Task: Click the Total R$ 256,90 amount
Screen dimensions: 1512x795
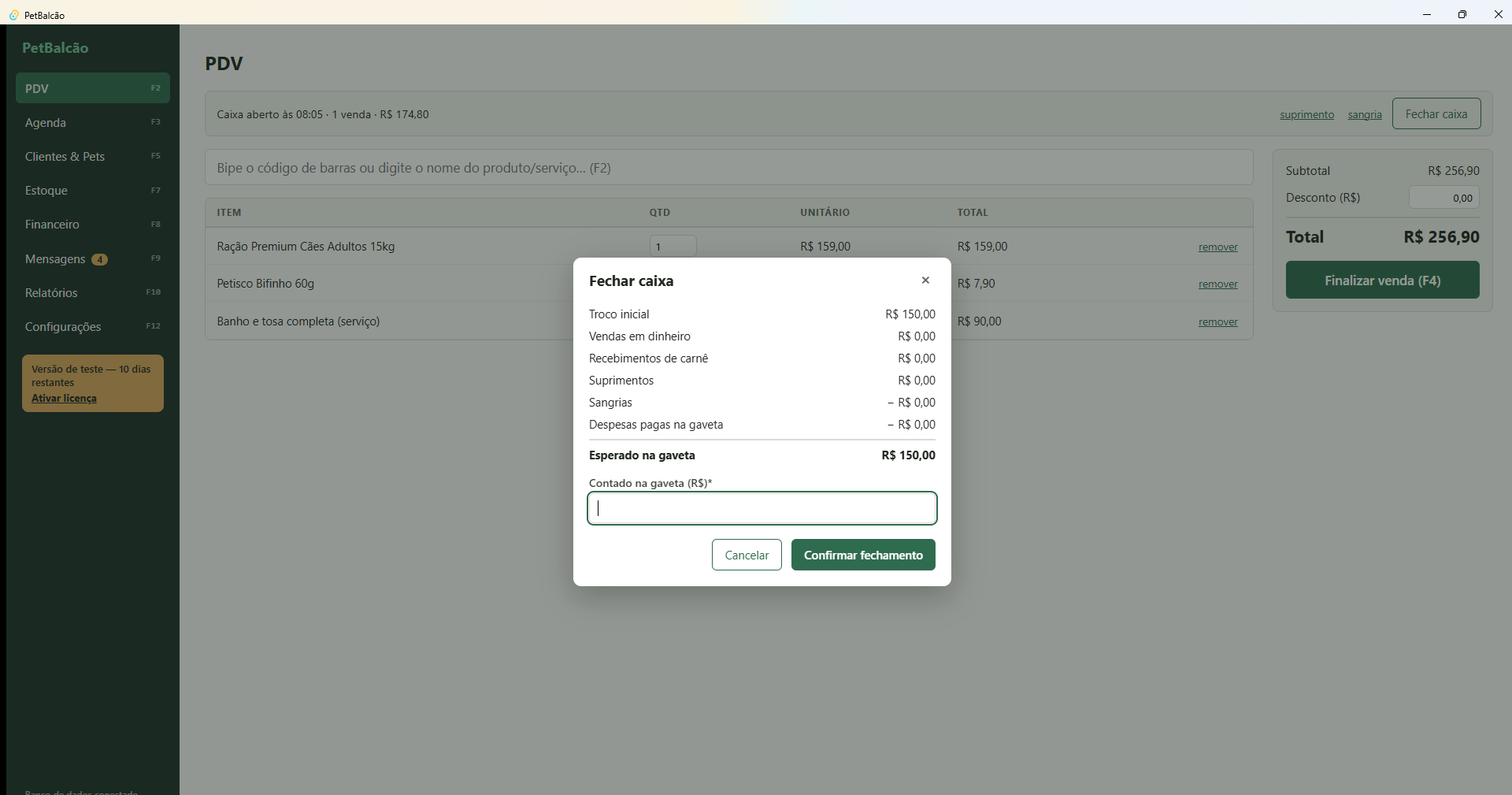Action: (1441, 236)
